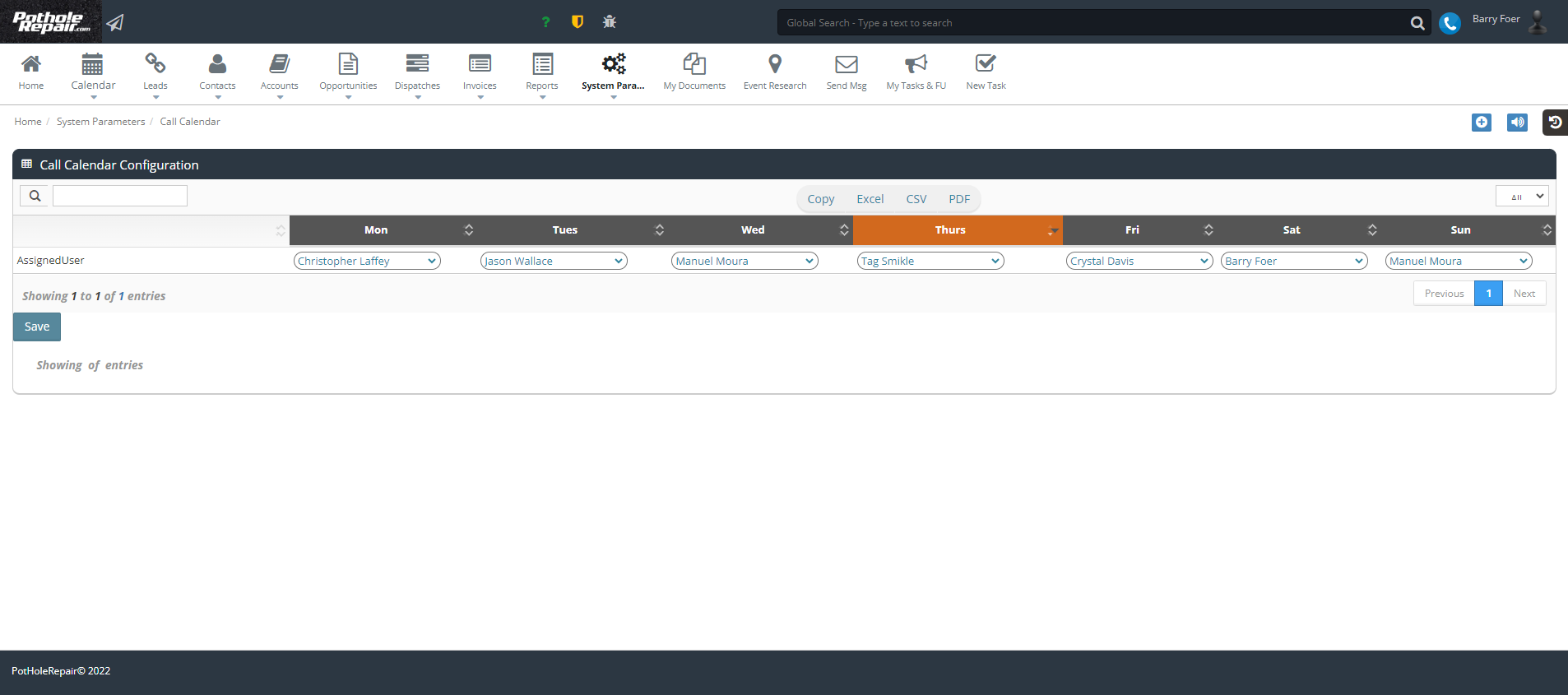Sort by the Sun column header
Viewport: 1568px width, 695px height.
point(1468,230)
